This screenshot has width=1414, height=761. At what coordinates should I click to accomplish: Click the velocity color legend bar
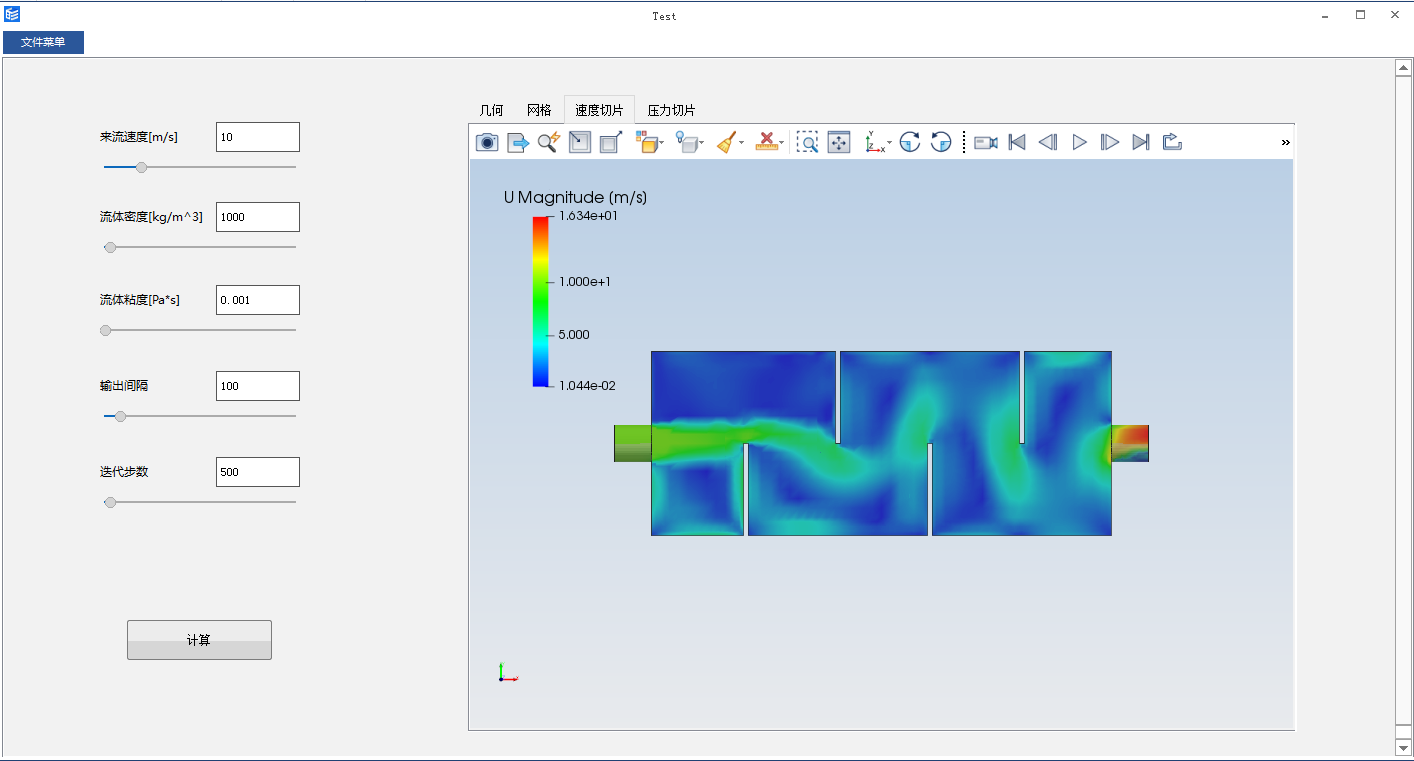(x=541, y=301)
